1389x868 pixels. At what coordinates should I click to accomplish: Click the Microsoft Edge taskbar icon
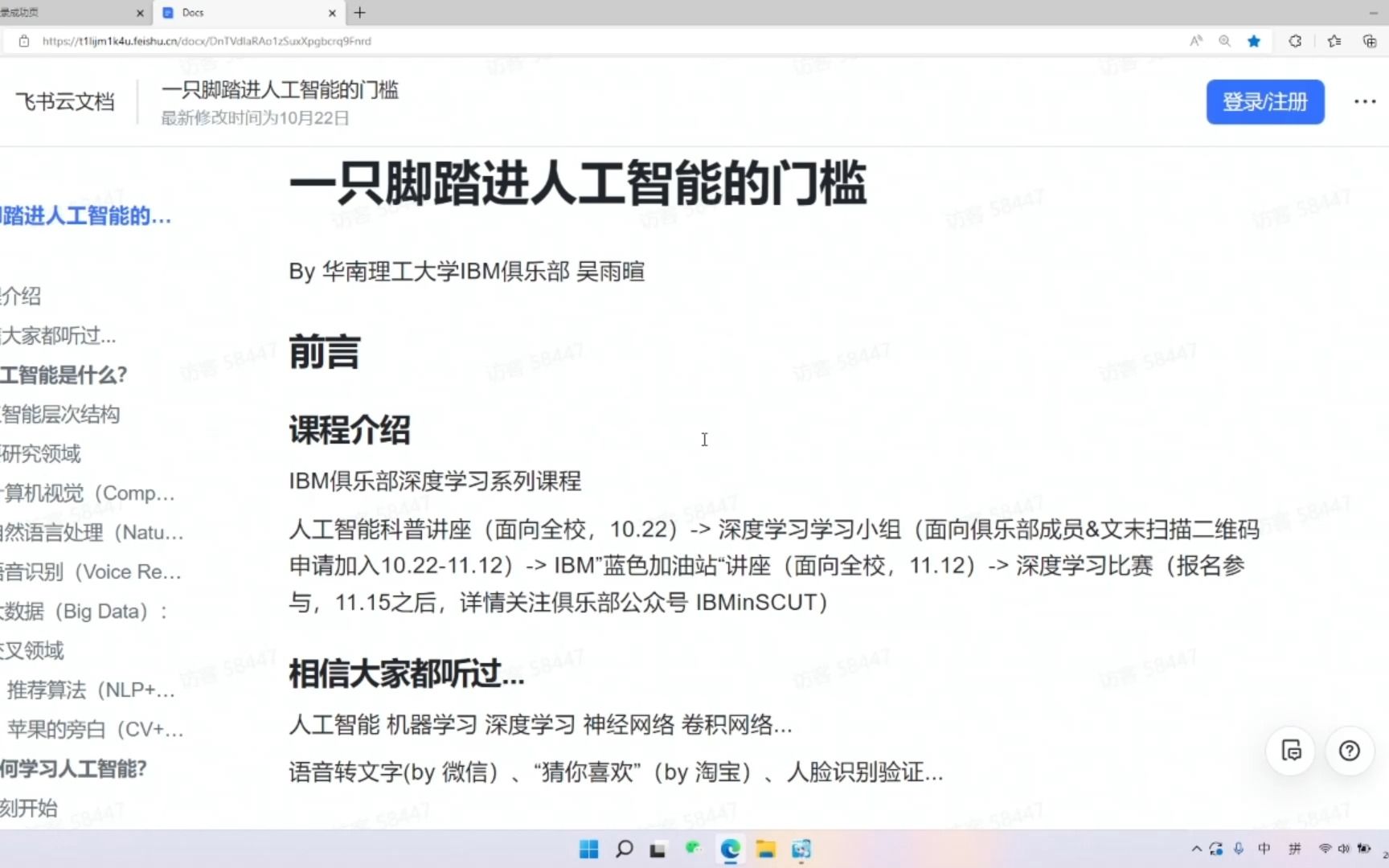pos(731,850)
